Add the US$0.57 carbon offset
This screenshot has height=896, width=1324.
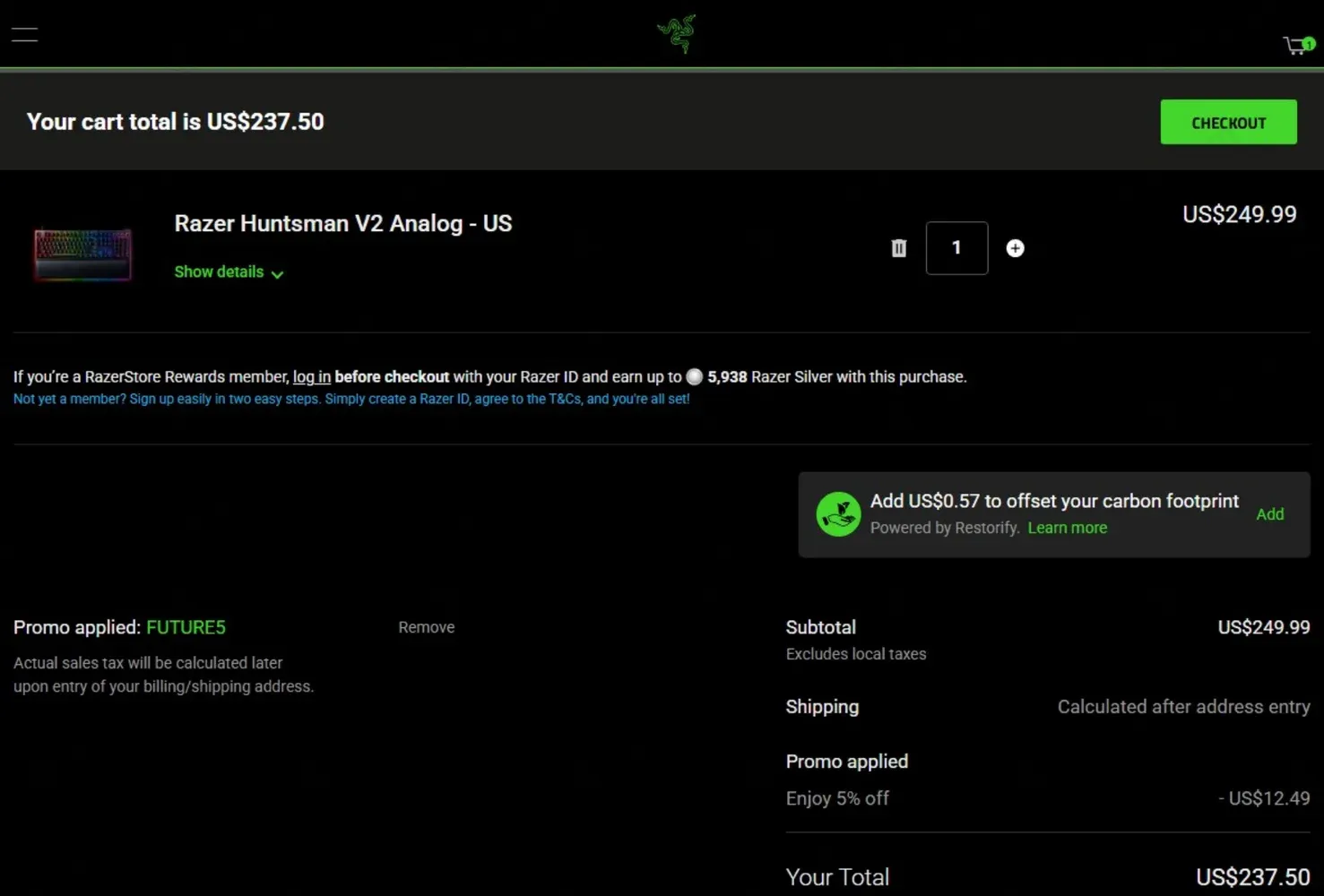tap(1269, 514)
